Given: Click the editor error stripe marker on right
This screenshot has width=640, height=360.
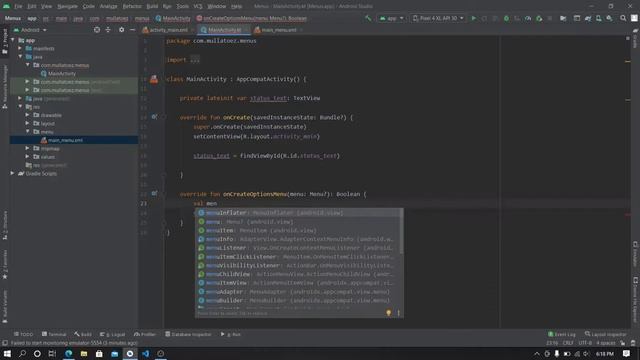Looking at the screenshot, I should (627, 214).
